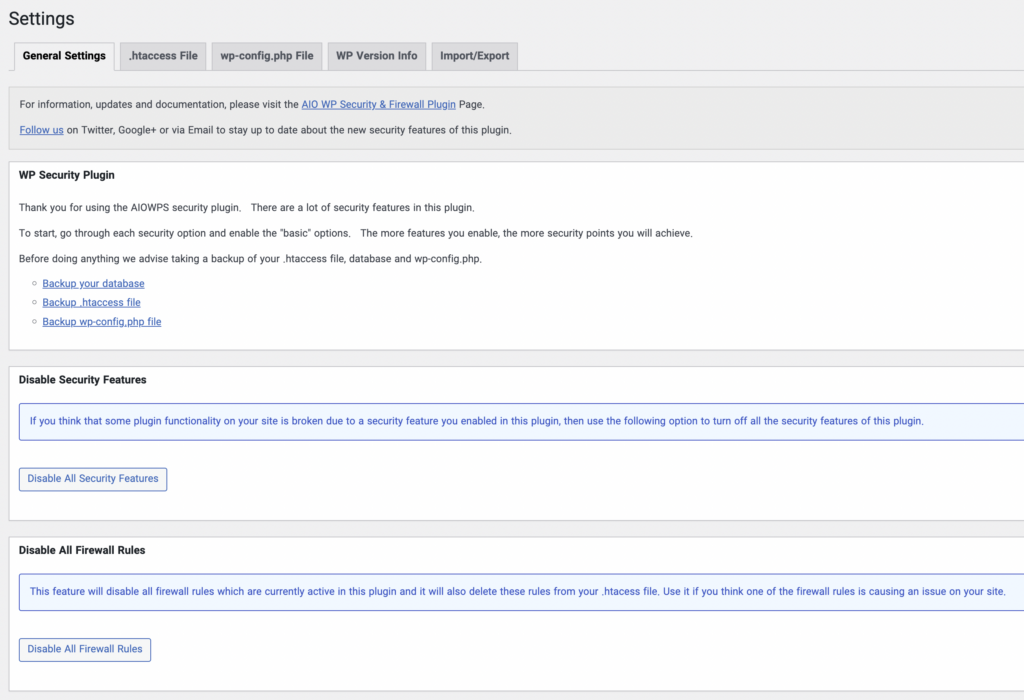Follow the Backup .htaccess file link

(x=91, y=302)
